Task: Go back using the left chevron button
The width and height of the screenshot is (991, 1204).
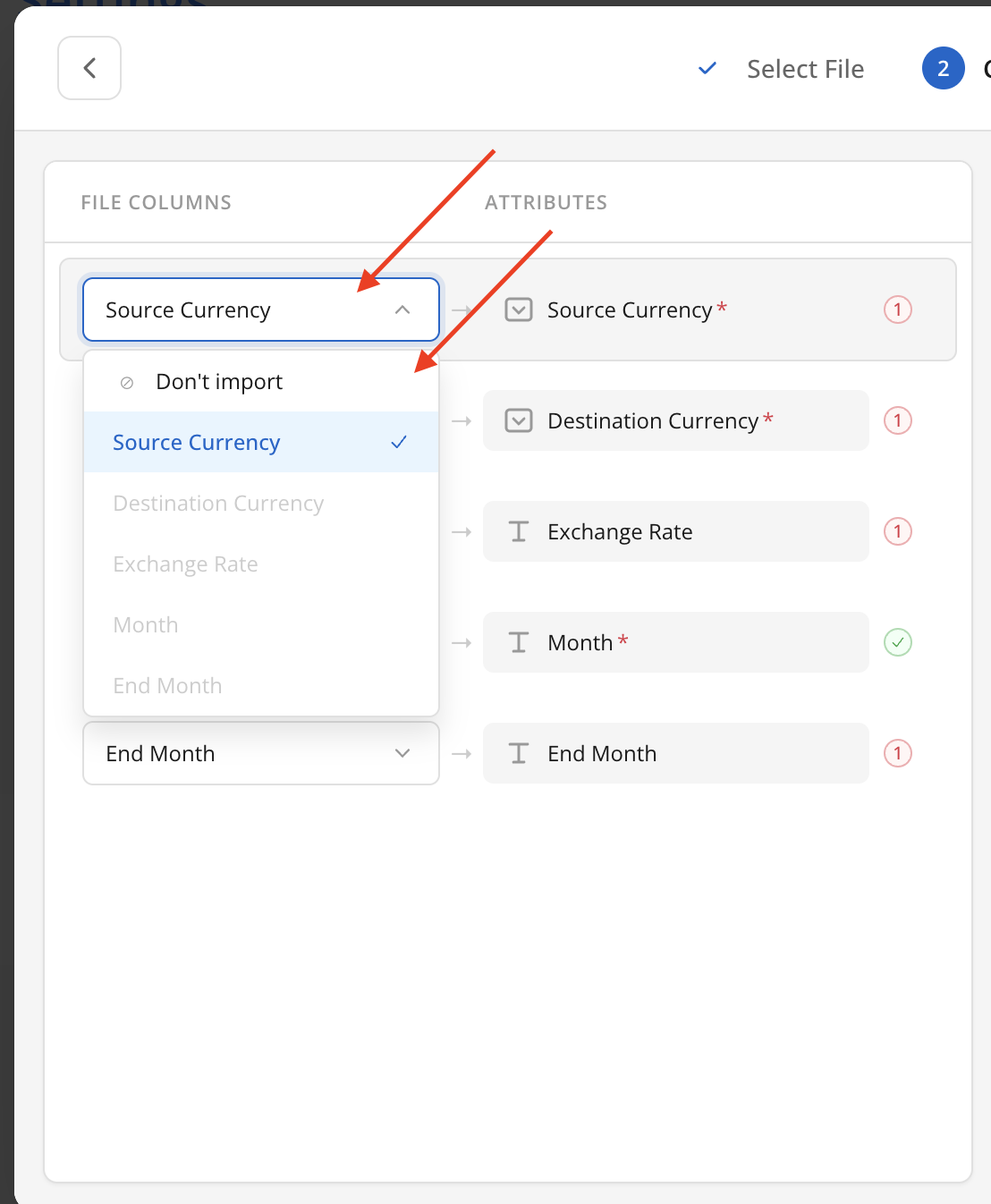Action: 89,68
